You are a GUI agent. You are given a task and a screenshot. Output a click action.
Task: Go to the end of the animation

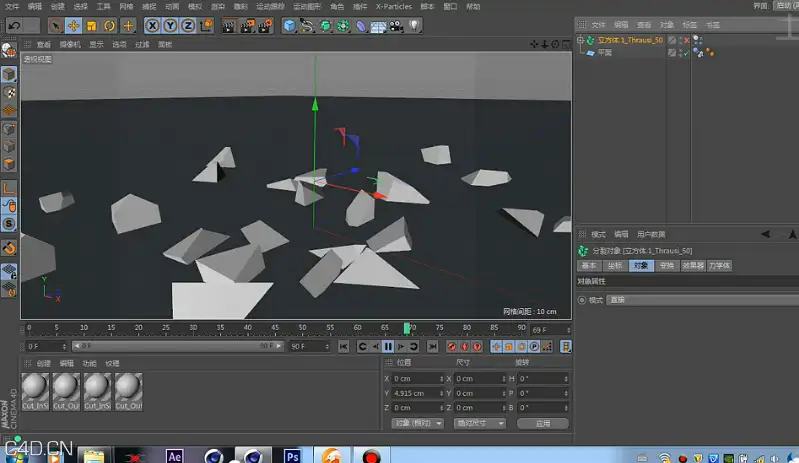[432, 346]
